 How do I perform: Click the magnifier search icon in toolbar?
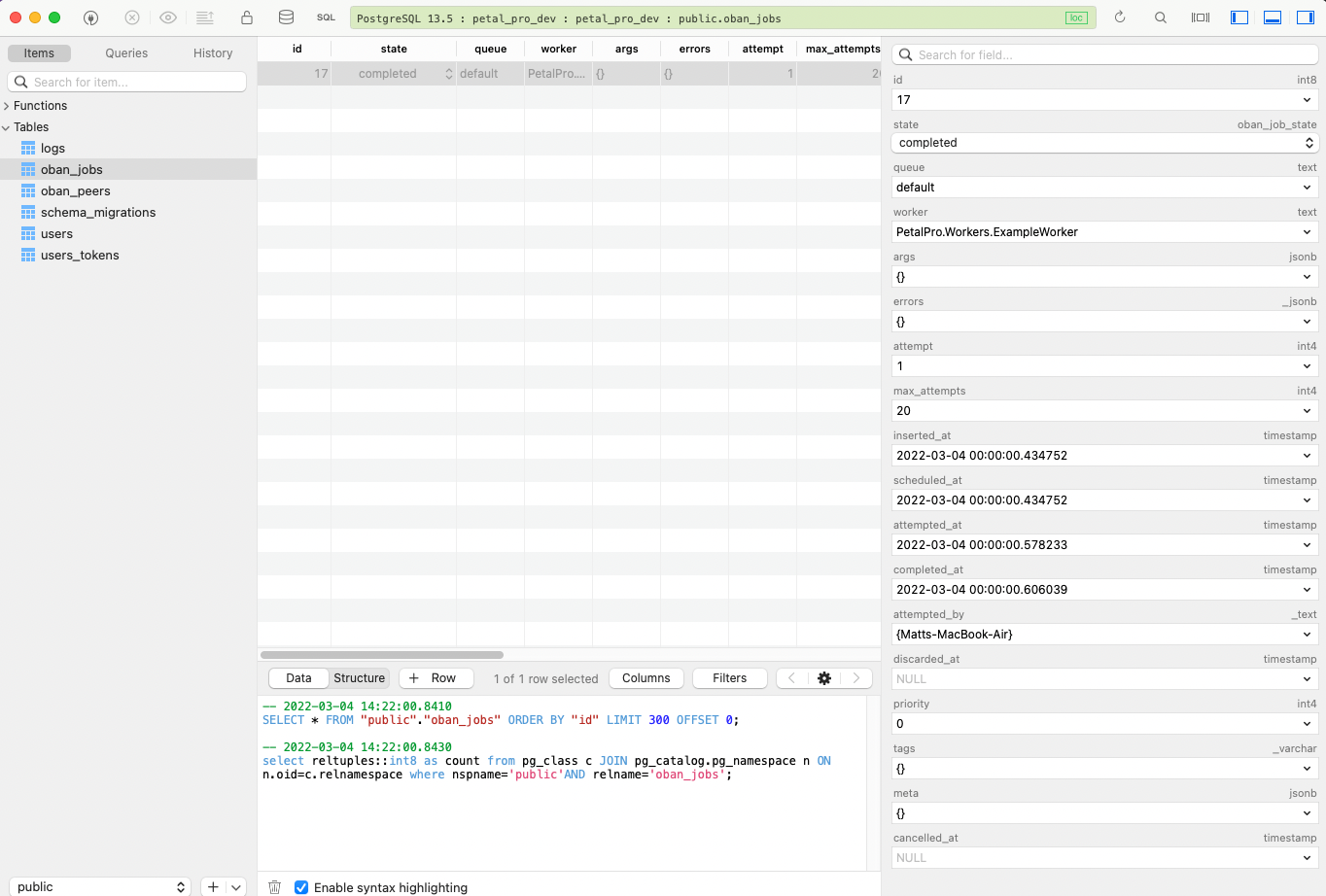1161,17
